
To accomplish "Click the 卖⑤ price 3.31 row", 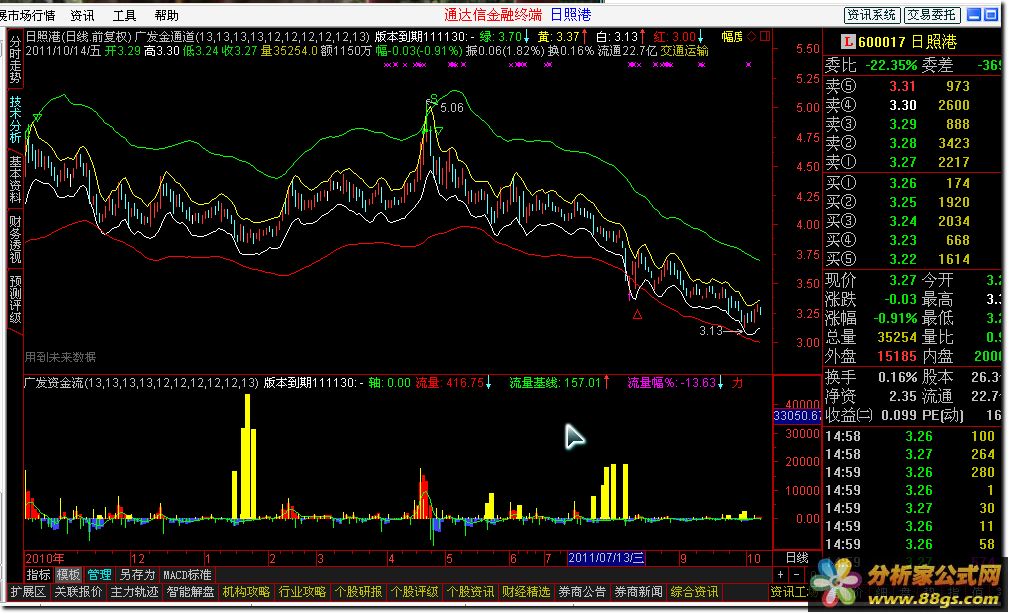I will 915,86.
